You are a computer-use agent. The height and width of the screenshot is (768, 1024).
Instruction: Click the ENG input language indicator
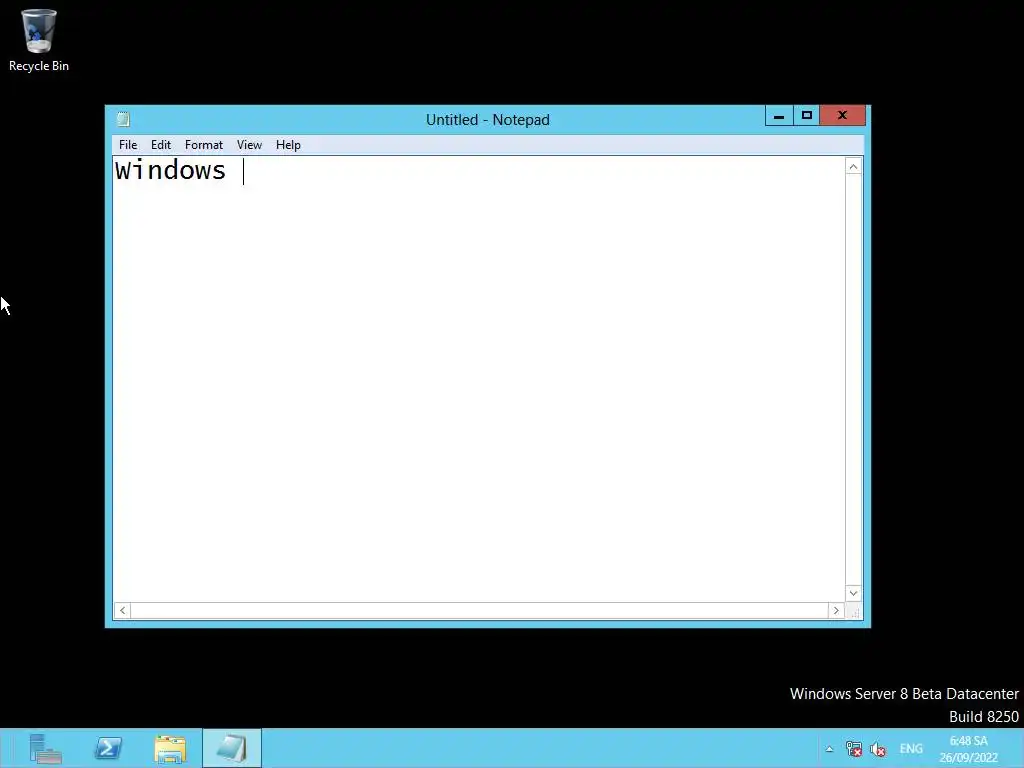[x=911, y=749]
